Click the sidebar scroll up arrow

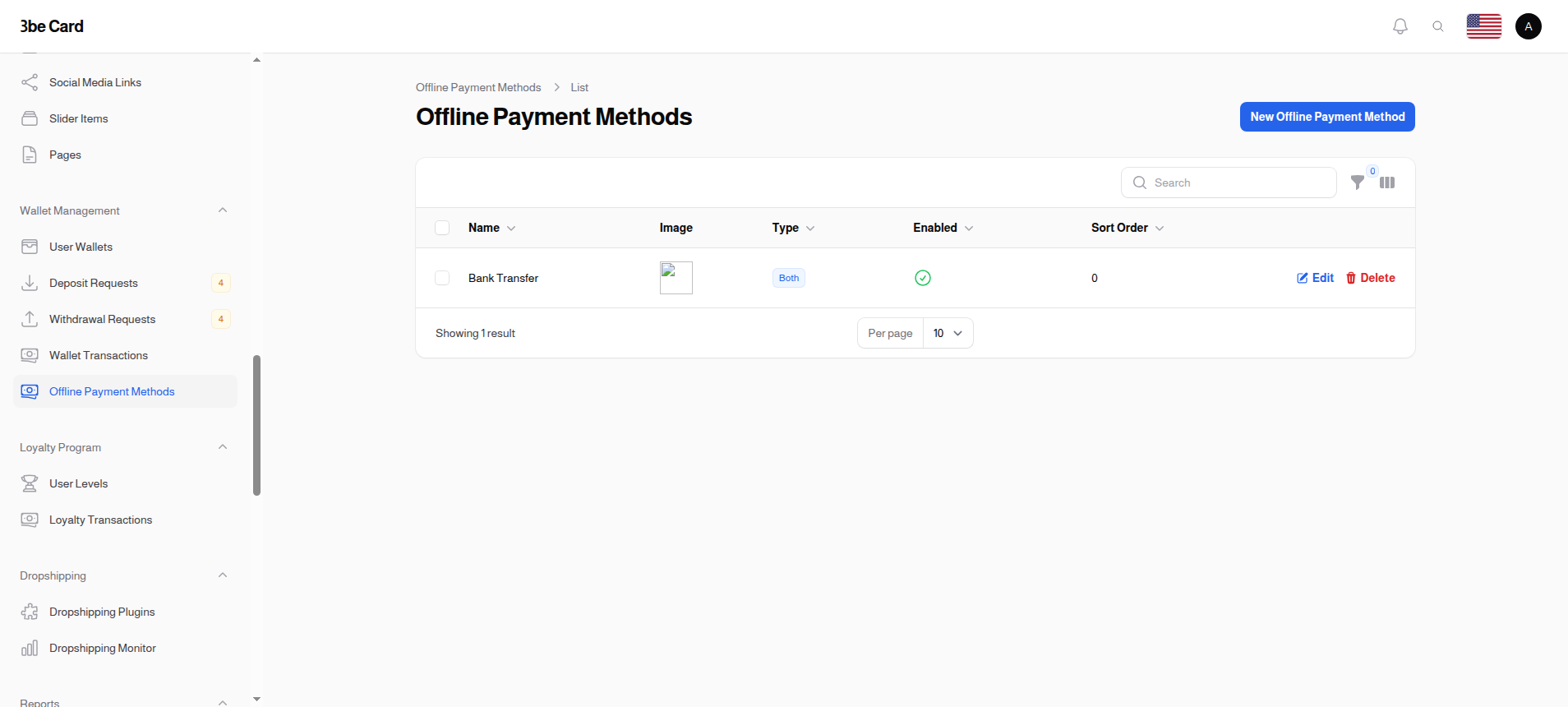(256, 59)
